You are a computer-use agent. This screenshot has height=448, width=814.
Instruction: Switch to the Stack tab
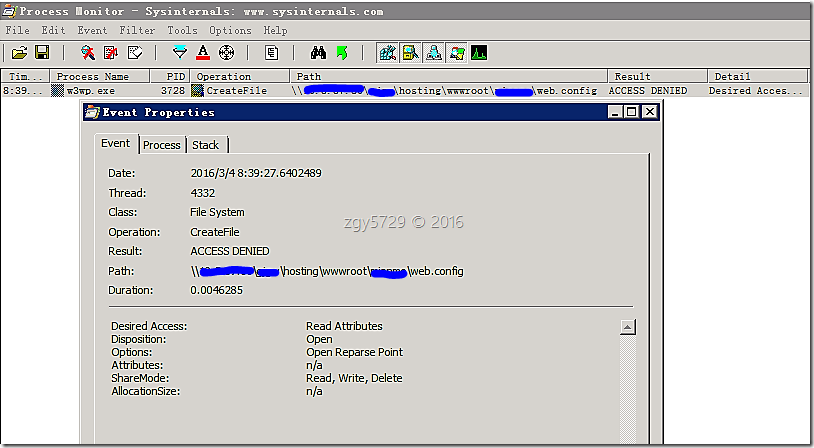206,145
